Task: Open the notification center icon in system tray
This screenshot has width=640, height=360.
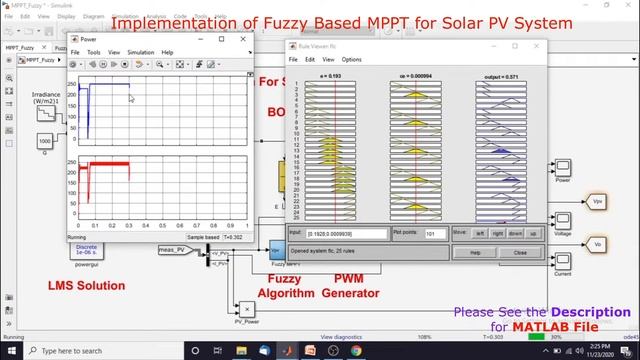Action: click(626, 351)
